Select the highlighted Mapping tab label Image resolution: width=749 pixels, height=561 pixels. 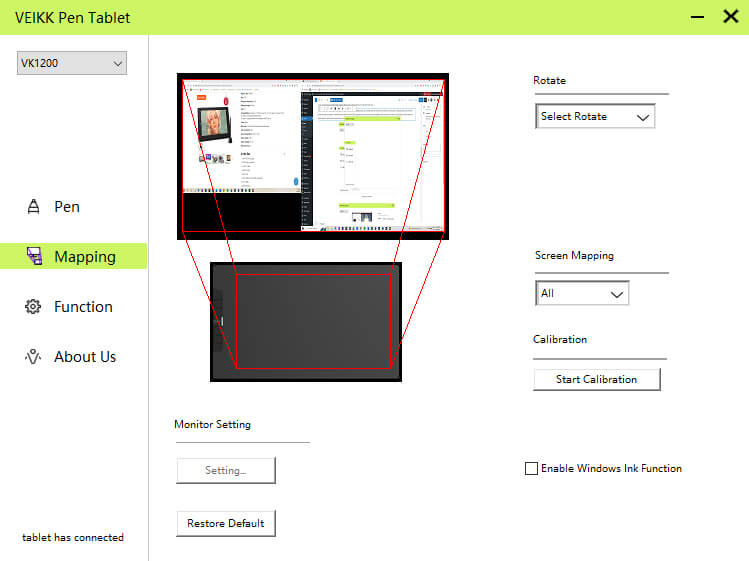pos(85,257)
